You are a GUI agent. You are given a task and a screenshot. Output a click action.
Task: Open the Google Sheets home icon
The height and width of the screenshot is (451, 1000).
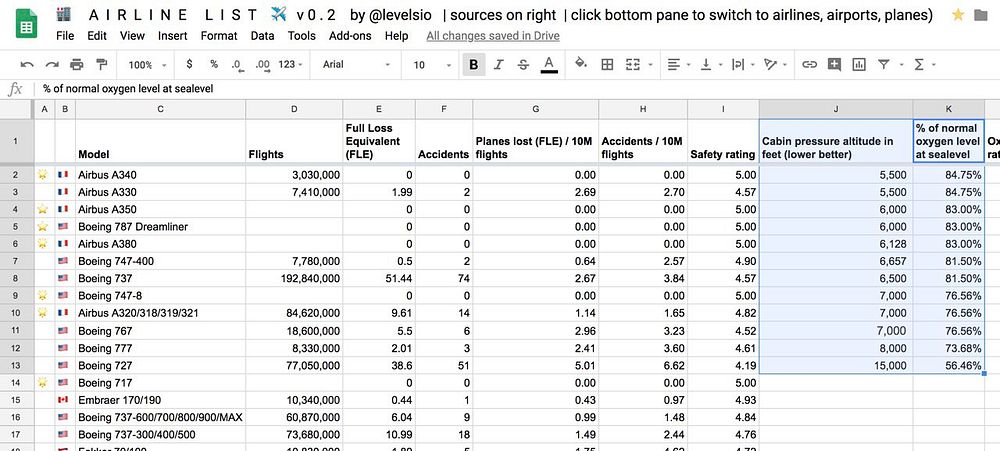[27, 26]
